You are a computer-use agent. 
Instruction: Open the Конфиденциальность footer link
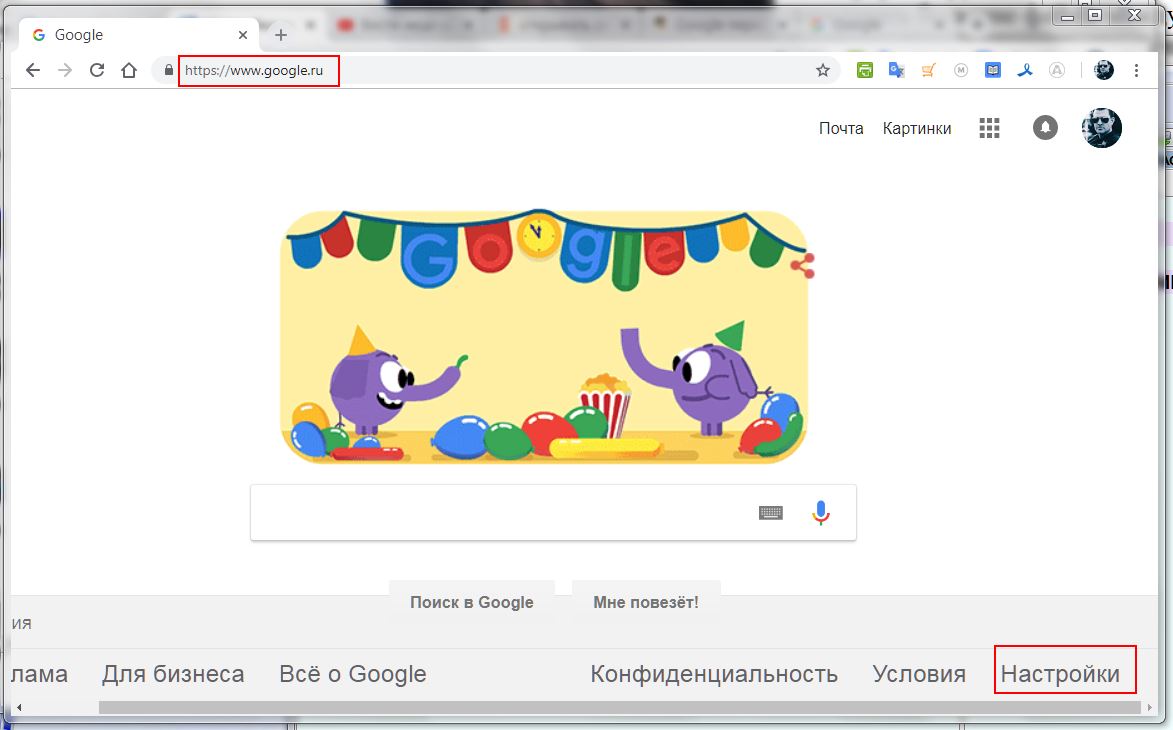point(714,674)
